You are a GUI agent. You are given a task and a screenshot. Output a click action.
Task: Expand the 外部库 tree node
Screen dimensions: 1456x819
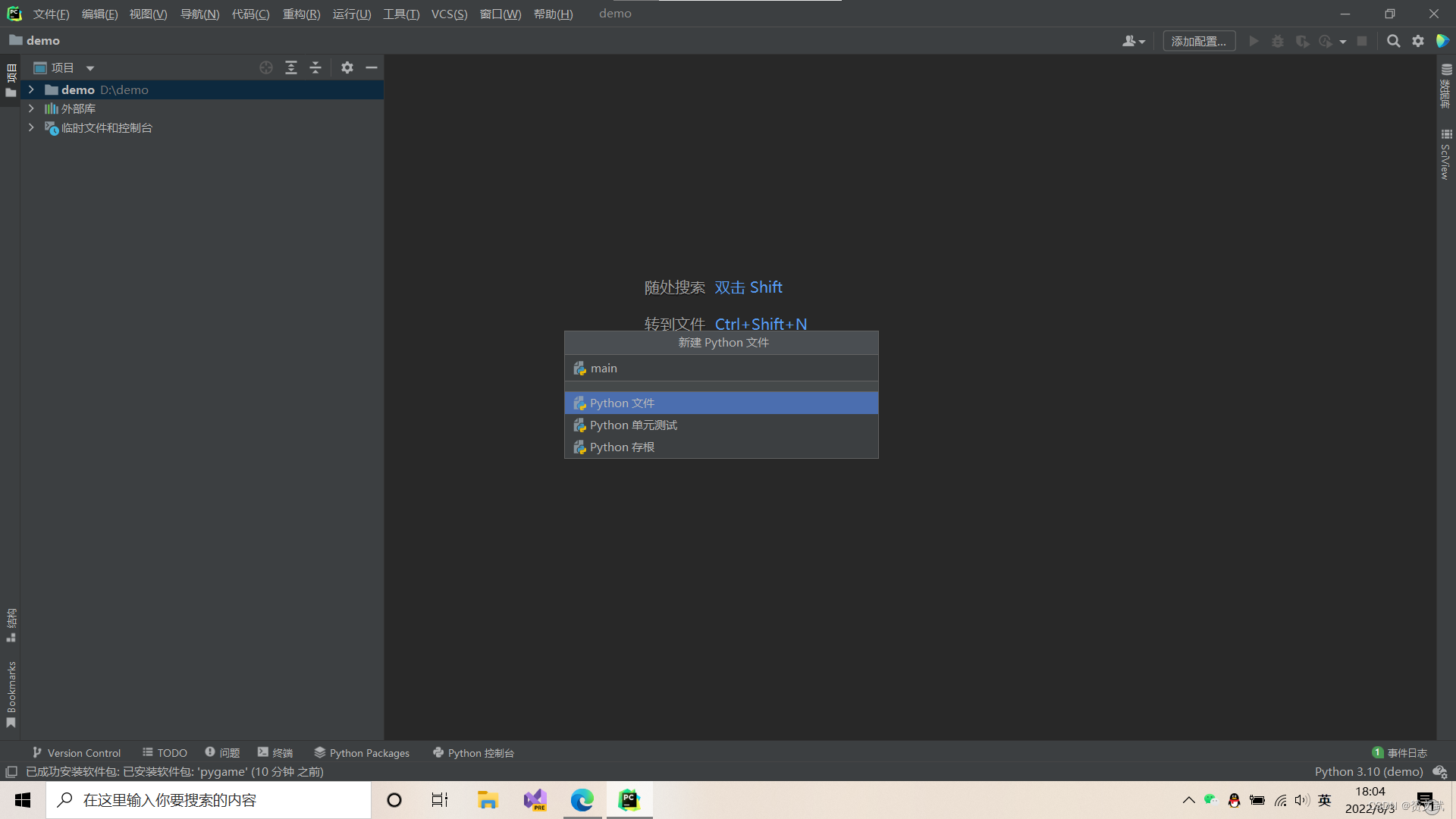tap(31, 108)
